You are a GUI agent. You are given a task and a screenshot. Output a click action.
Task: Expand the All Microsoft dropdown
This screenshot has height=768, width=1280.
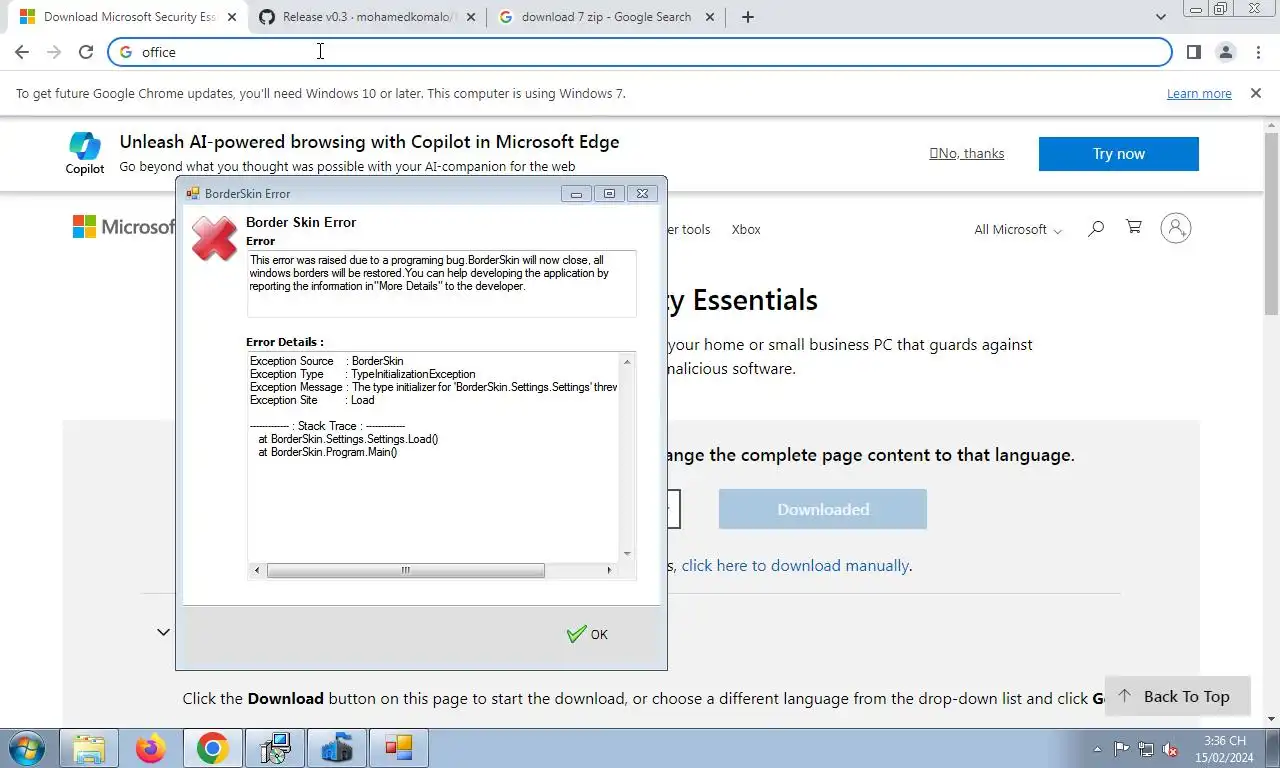pyautogui.click(x=1018, y=229)
